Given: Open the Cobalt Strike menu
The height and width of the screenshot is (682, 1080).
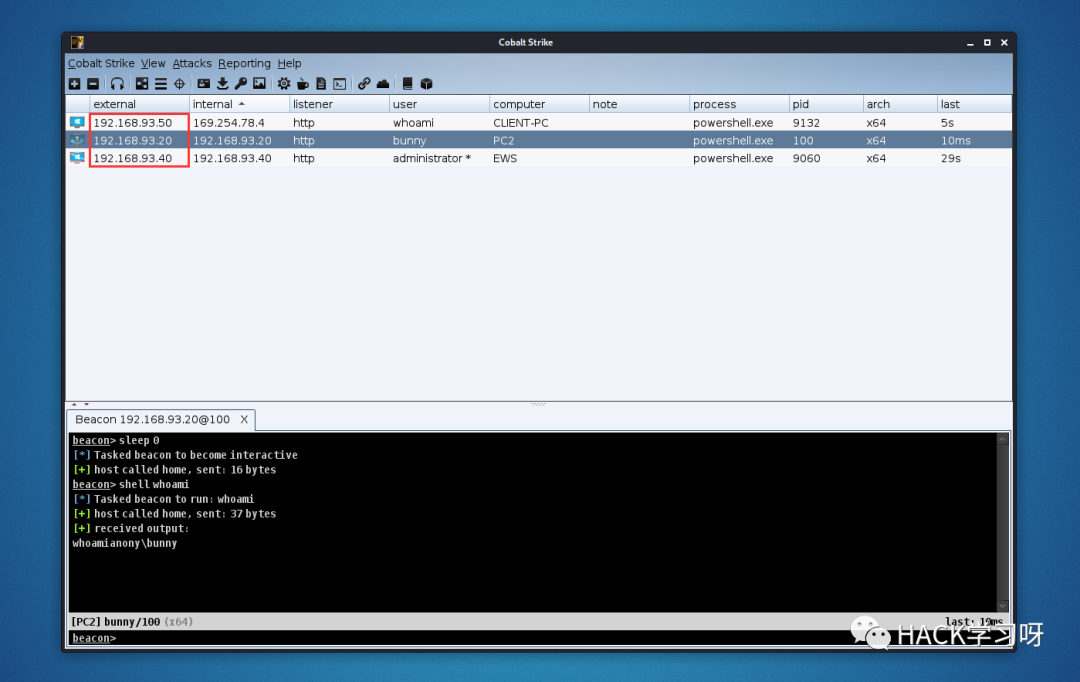Looking at the screenshot, I should coord(101,63).
